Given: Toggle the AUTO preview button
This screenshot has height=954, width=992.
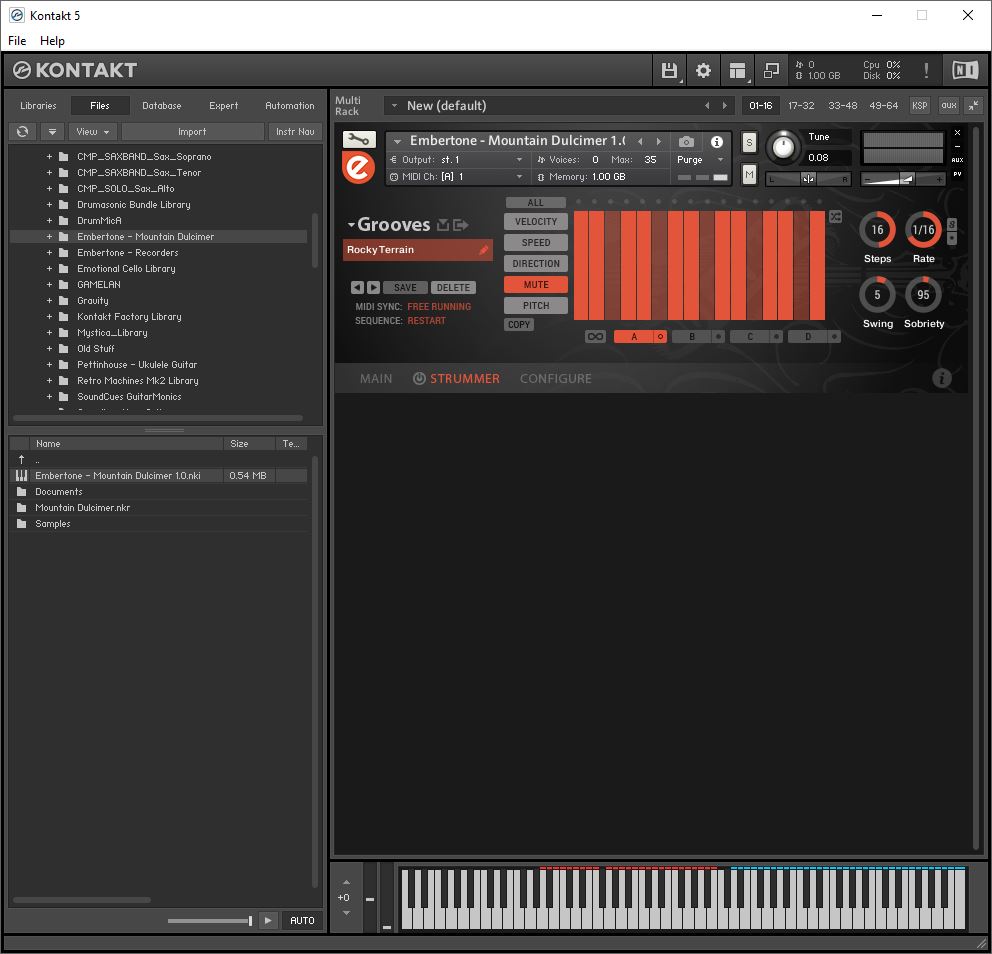Looking at the screenshot, I should pos(302,920).
